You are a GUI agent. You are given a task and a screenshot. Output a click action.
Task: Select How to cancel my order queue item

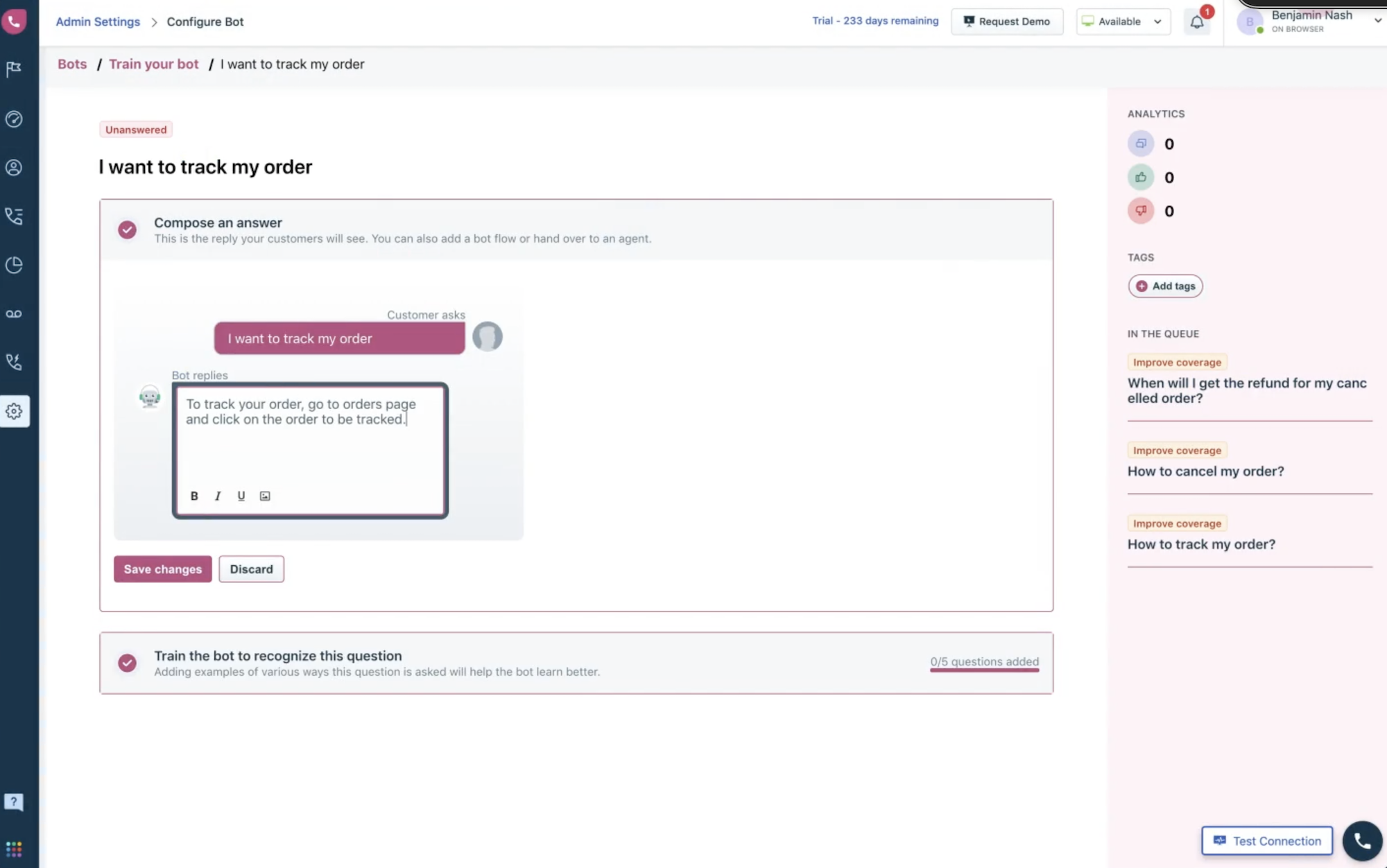click(x=1205, y=471)
